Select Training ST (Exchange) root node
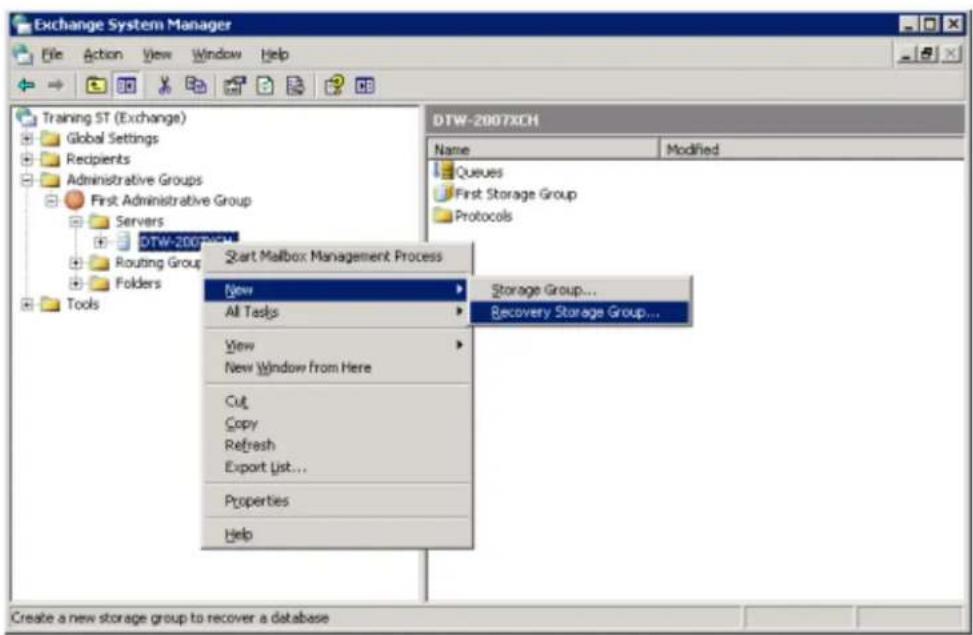The width and height of the screenshot is (973, 635). [x=114, y=117]
